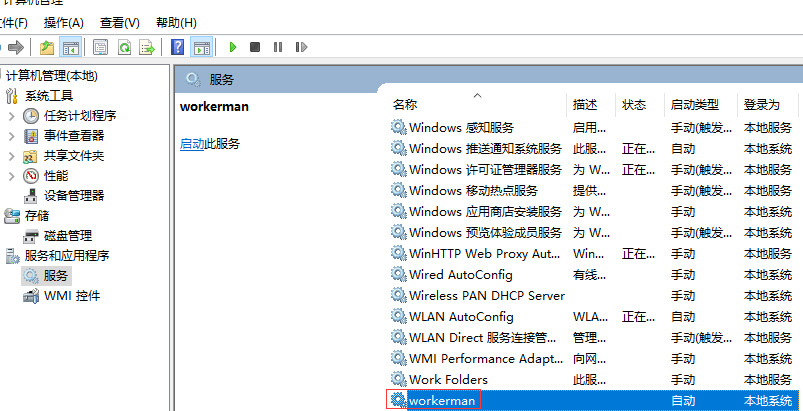Click the export list toolbar icon
The width and height of the screenshot is (803, 411).
click(147, 48)
